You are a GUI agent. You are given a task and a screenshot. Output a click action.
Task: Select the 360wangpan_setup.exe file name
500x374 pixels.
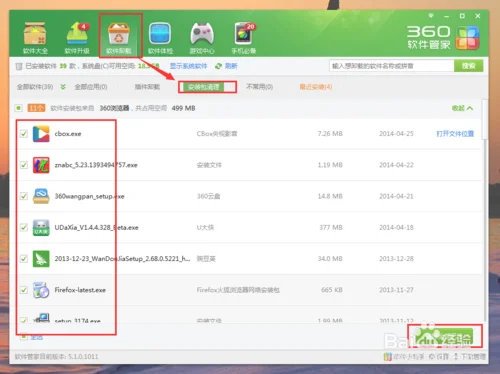[x=89, y=196]
